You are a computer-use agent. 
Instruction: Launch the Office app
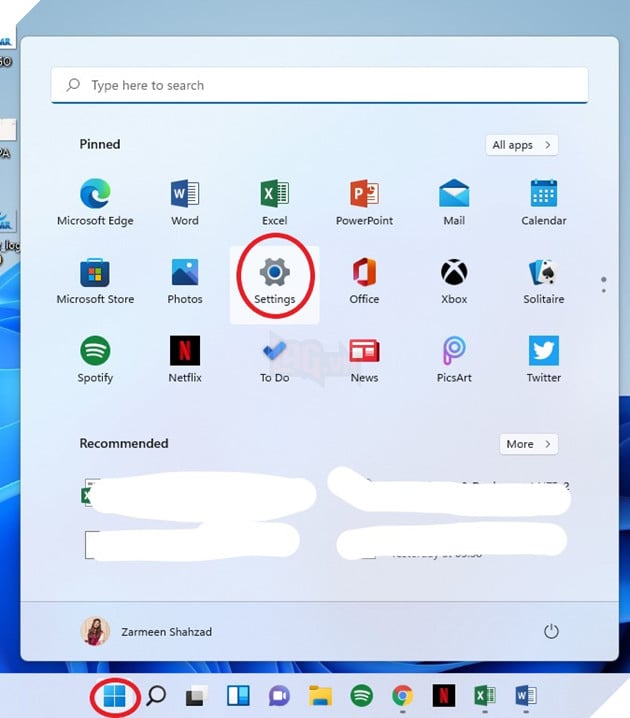[364, 280]
